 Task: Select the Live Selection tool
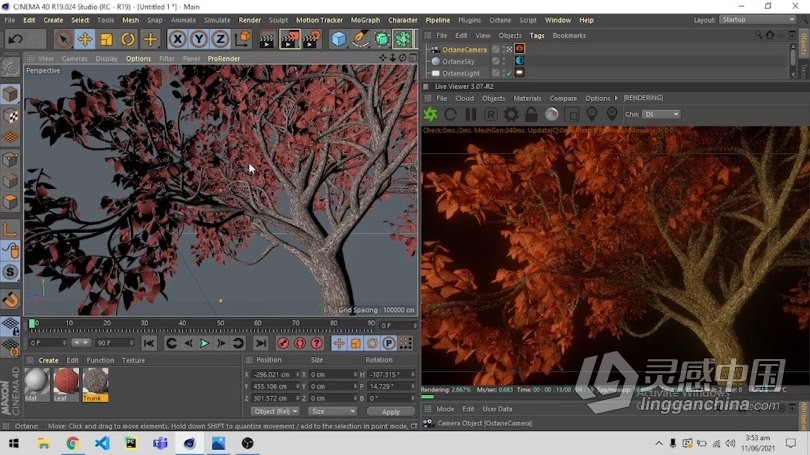[63, 39]
